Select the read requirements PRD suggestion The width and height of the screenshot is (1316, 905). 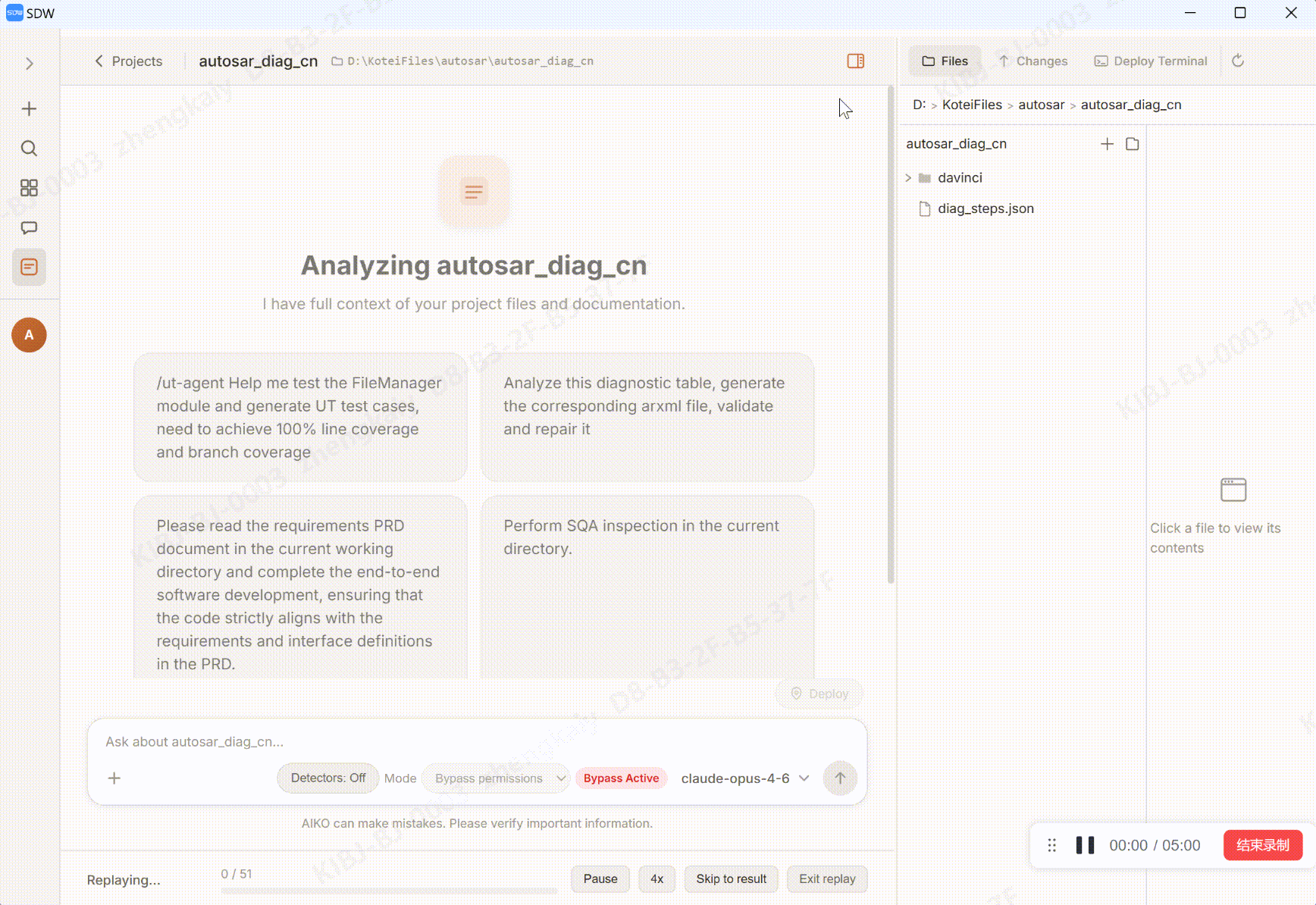pos(300,587)
